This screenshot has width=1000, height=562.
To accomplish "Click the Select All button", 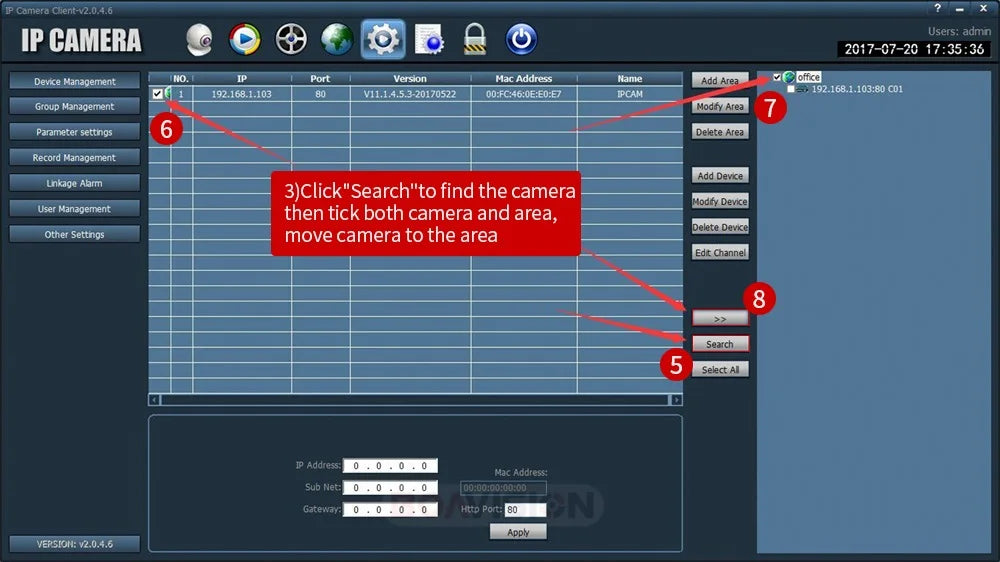I will coord(720,369).
